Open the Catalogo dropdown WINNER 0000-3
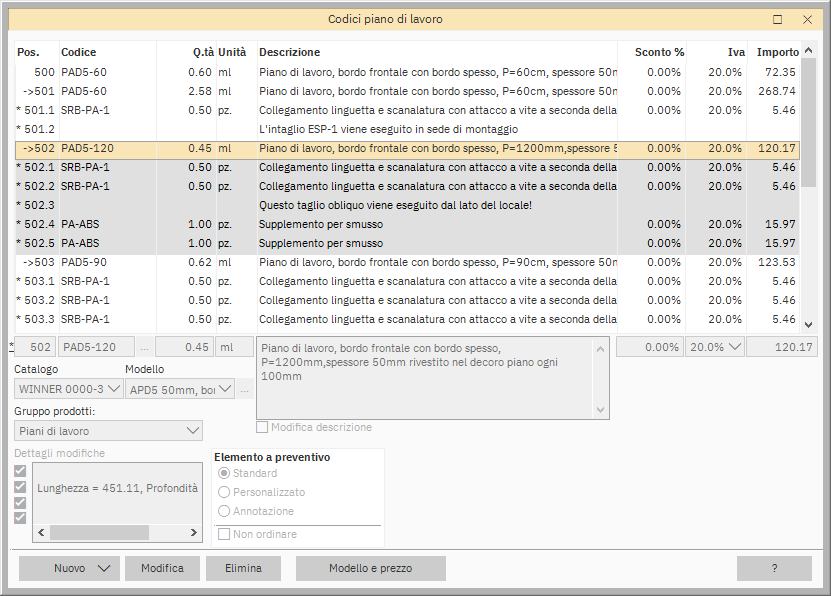This screenshot has width=831, height=596. coord(68,389)
